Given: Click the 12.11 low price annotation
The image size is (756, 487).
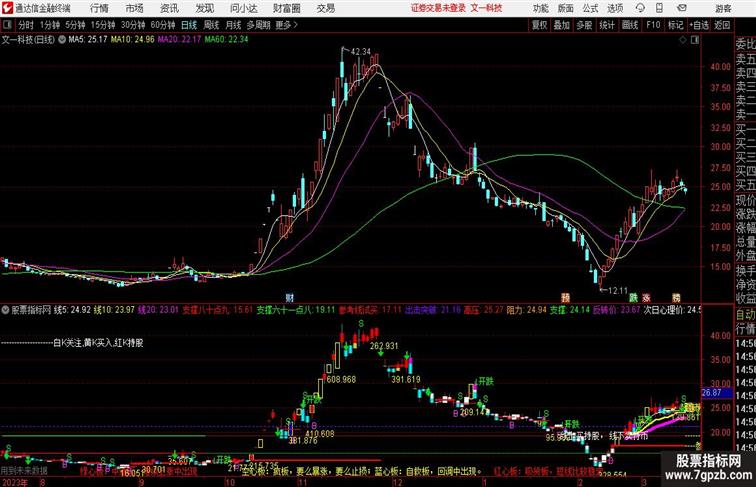Looking at the screenshot, I should point(618,291).
